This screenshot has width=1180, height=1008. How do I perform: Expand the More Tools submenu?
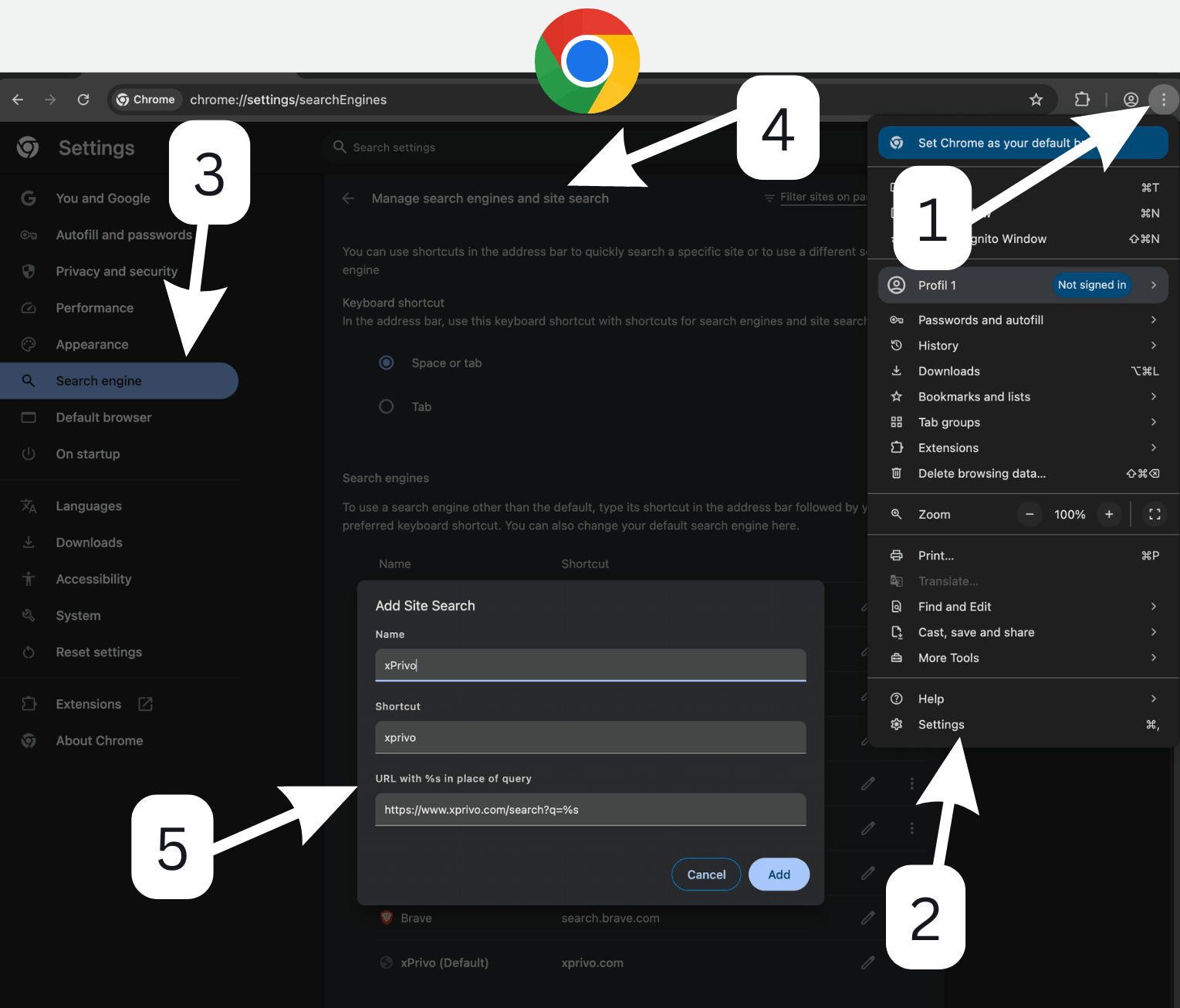coord(1023,658)
